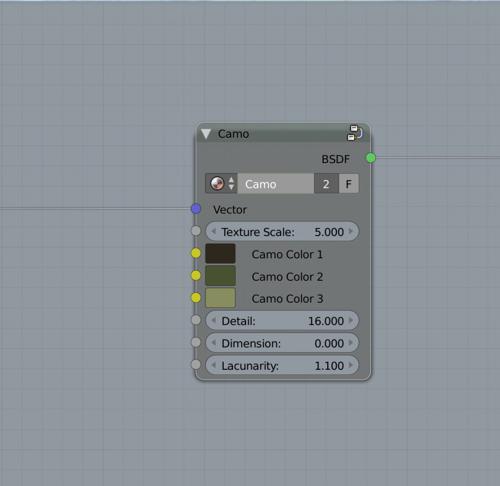Increase Detail value with right arrow
This screenshot has height=486, width=500.
351,320
